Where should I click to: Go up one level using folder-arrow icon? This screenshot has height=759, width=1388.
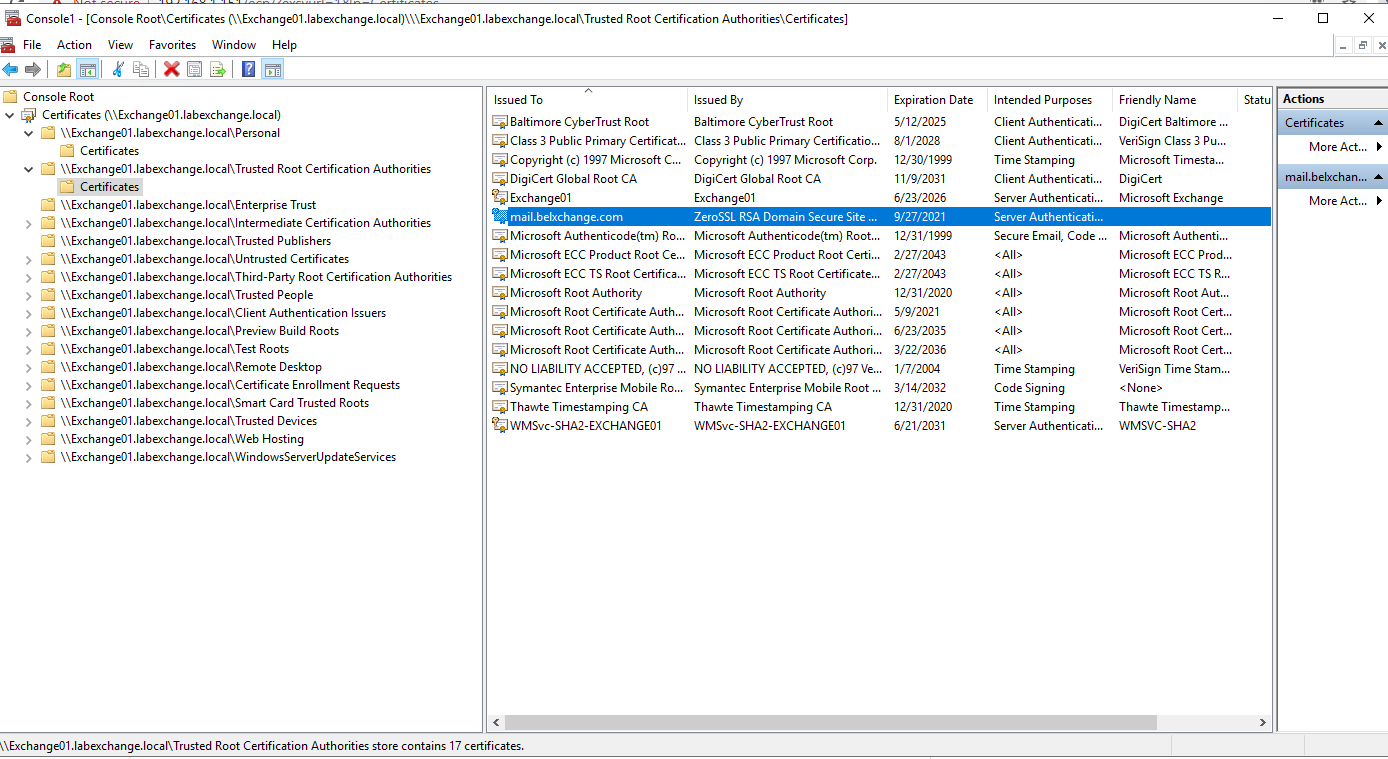pyautogui.click(x=64, y=69)
